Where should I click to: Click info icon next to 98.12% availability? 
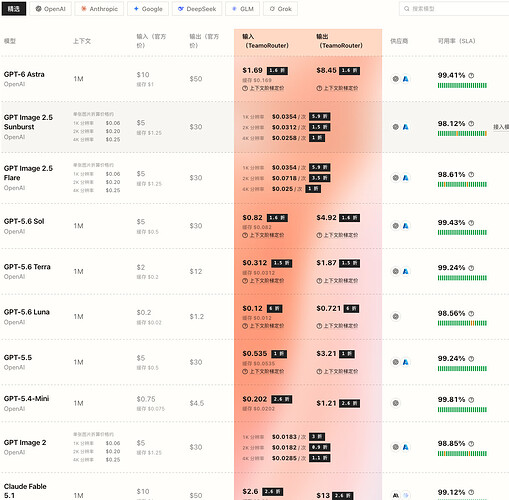[471, 124]
